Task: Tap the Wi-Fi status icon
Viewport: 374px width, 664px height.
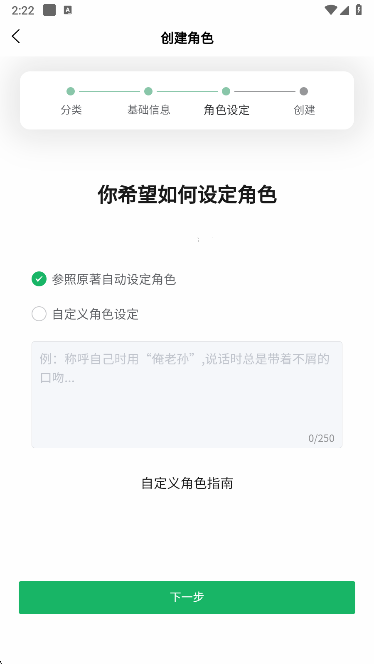Action: point(330,10)
